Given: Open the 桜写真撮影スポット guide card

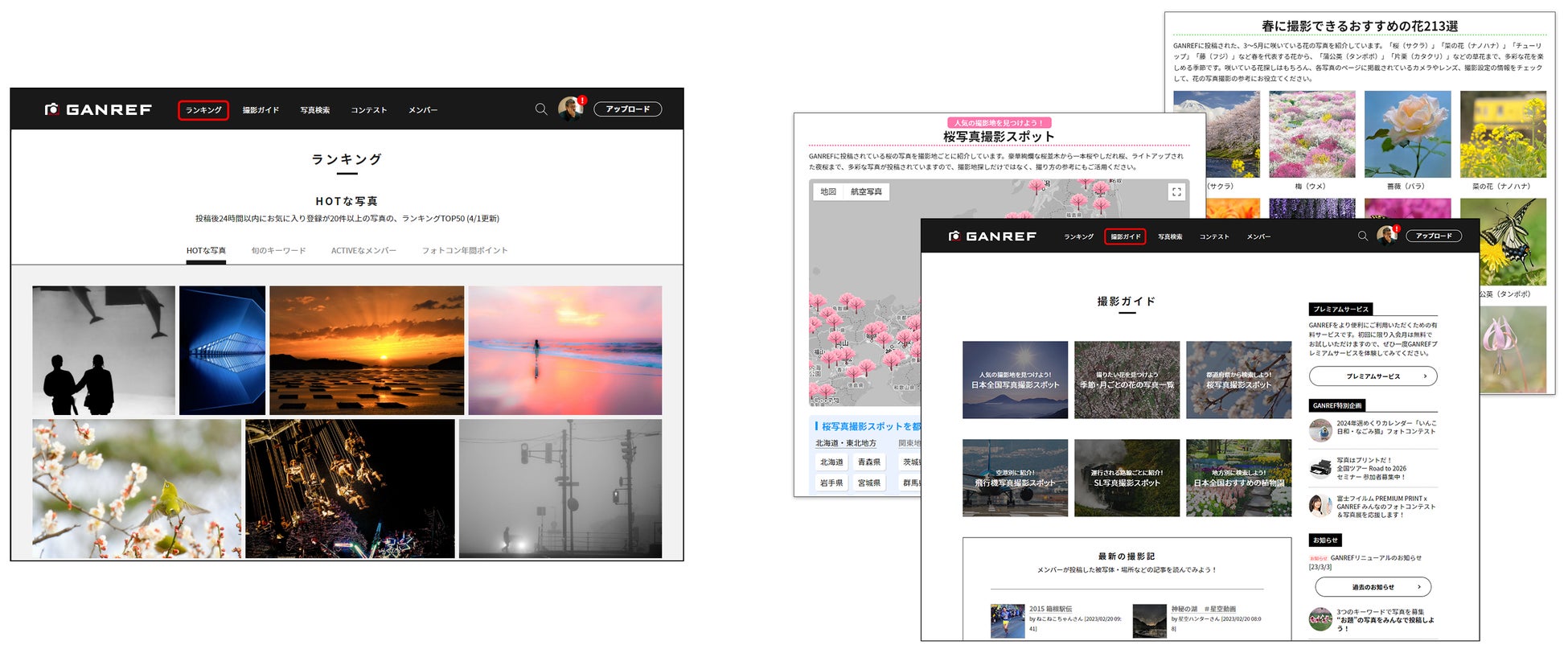Looking at the screenshot, I should (x=1238, y=380).
